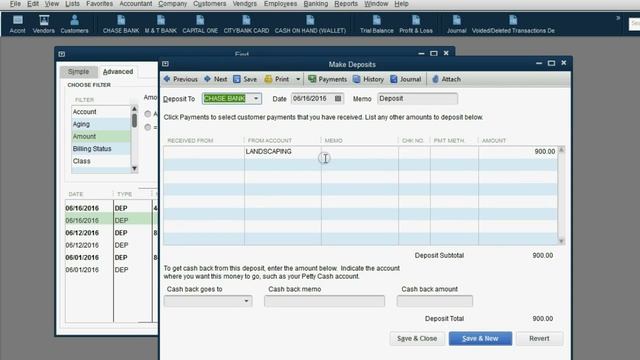Image resolution: width=640 pixels, height=360 pixels.
Task: Open the Date calendar picker icon
Action: point(338,98)
